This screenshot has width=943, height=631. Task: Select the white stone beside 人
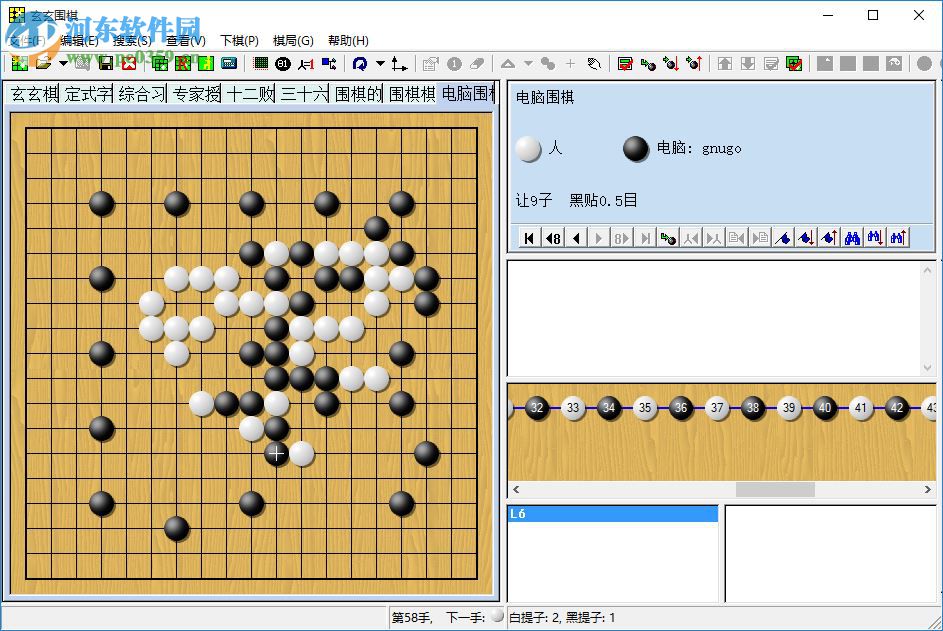click(x=528, y=149)
